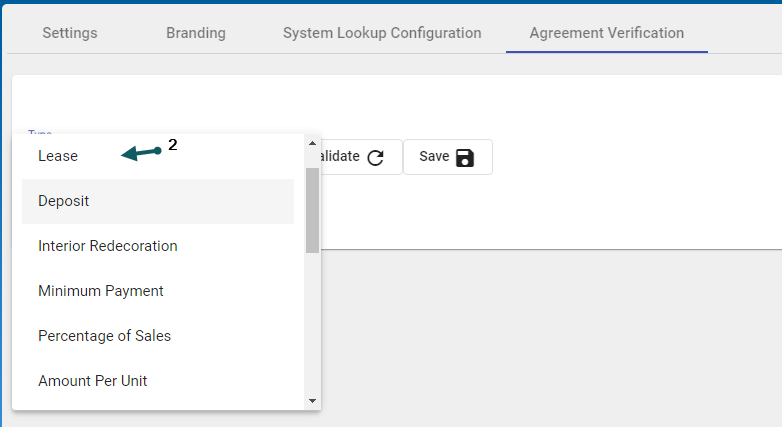Viewport: 782px width, 427px height.
Task: Click the dropdown list's scrollbar thumb
Action: tap(312, 210)
